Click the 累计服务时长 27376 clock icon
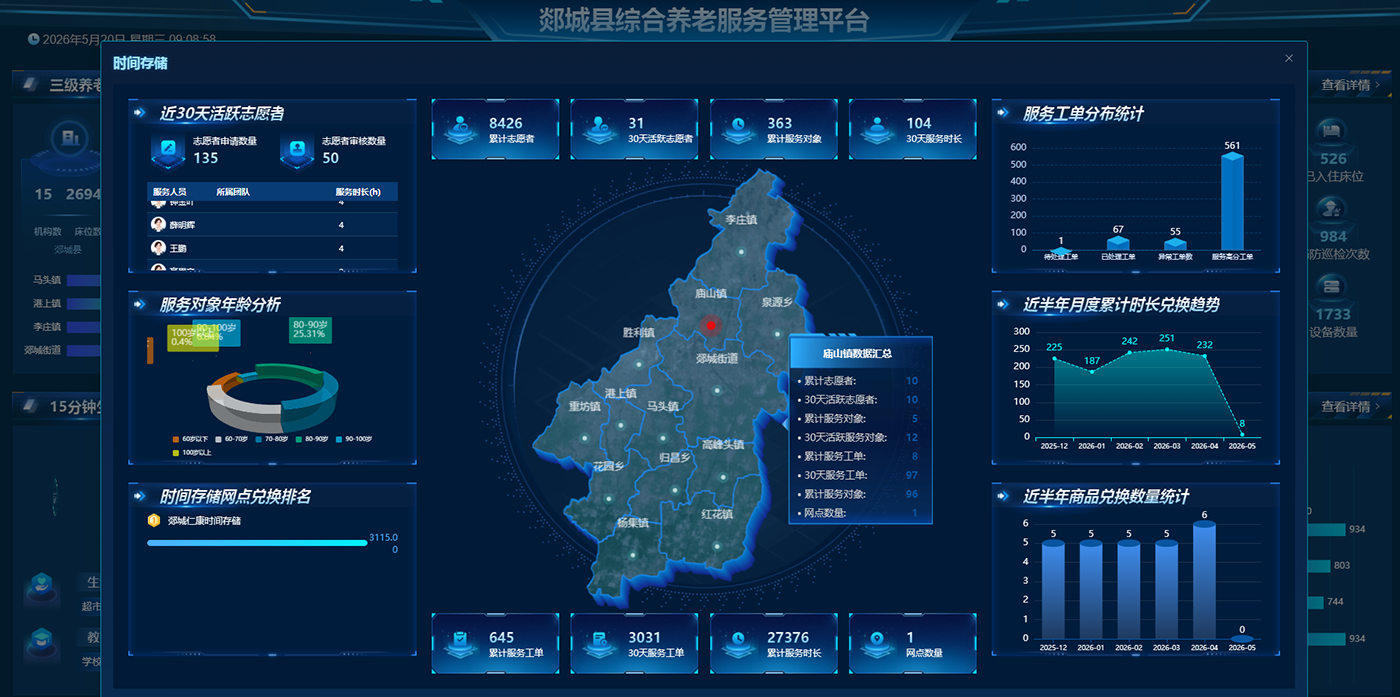This screenshot has height=697, width=1400. [x=739, y=644]
